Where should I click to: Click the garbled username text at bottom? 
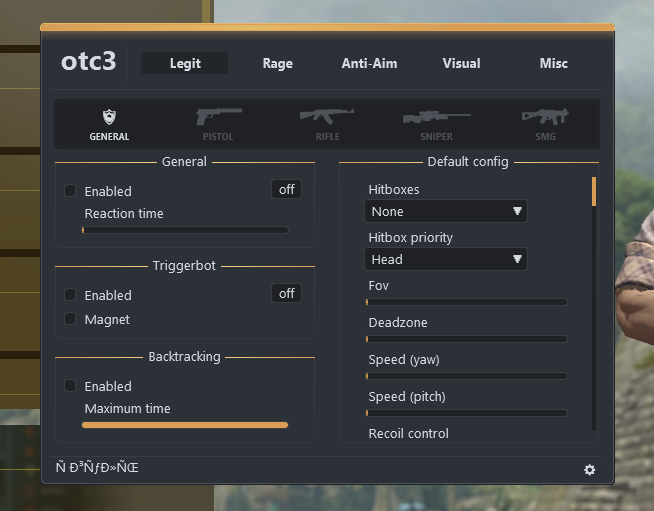point(97,467)
